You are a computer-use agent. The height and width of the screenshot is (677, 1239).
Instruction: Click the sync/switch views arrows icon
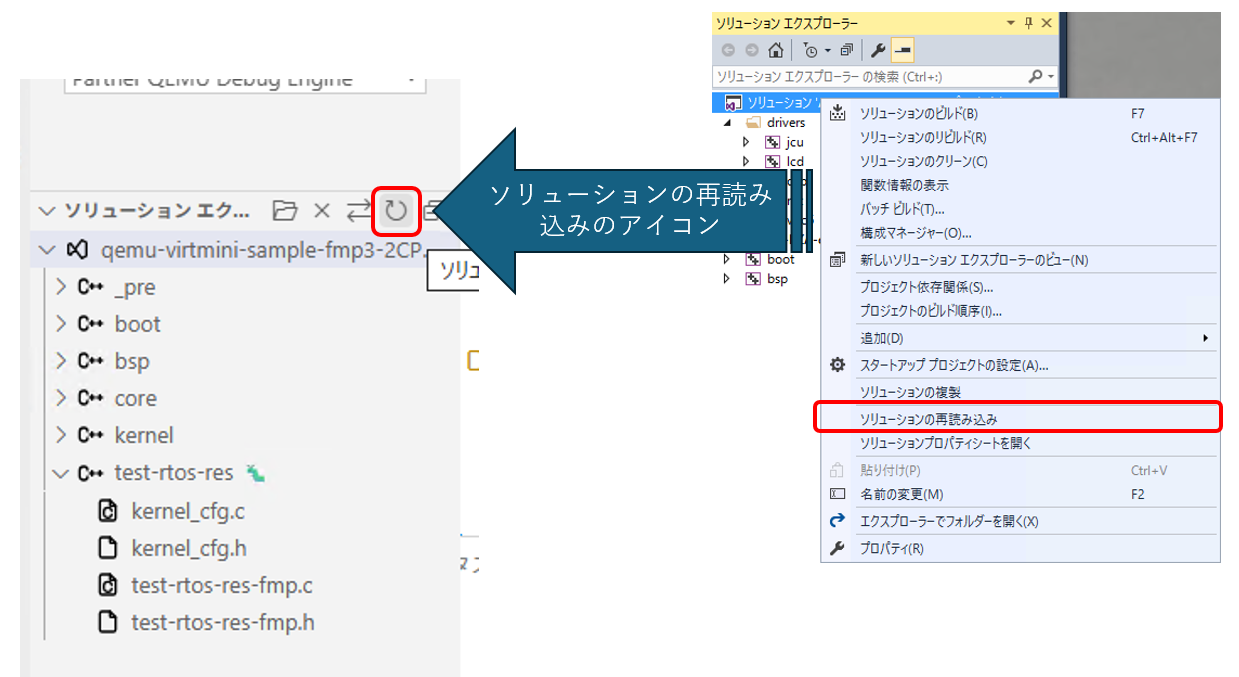point(359,210)
